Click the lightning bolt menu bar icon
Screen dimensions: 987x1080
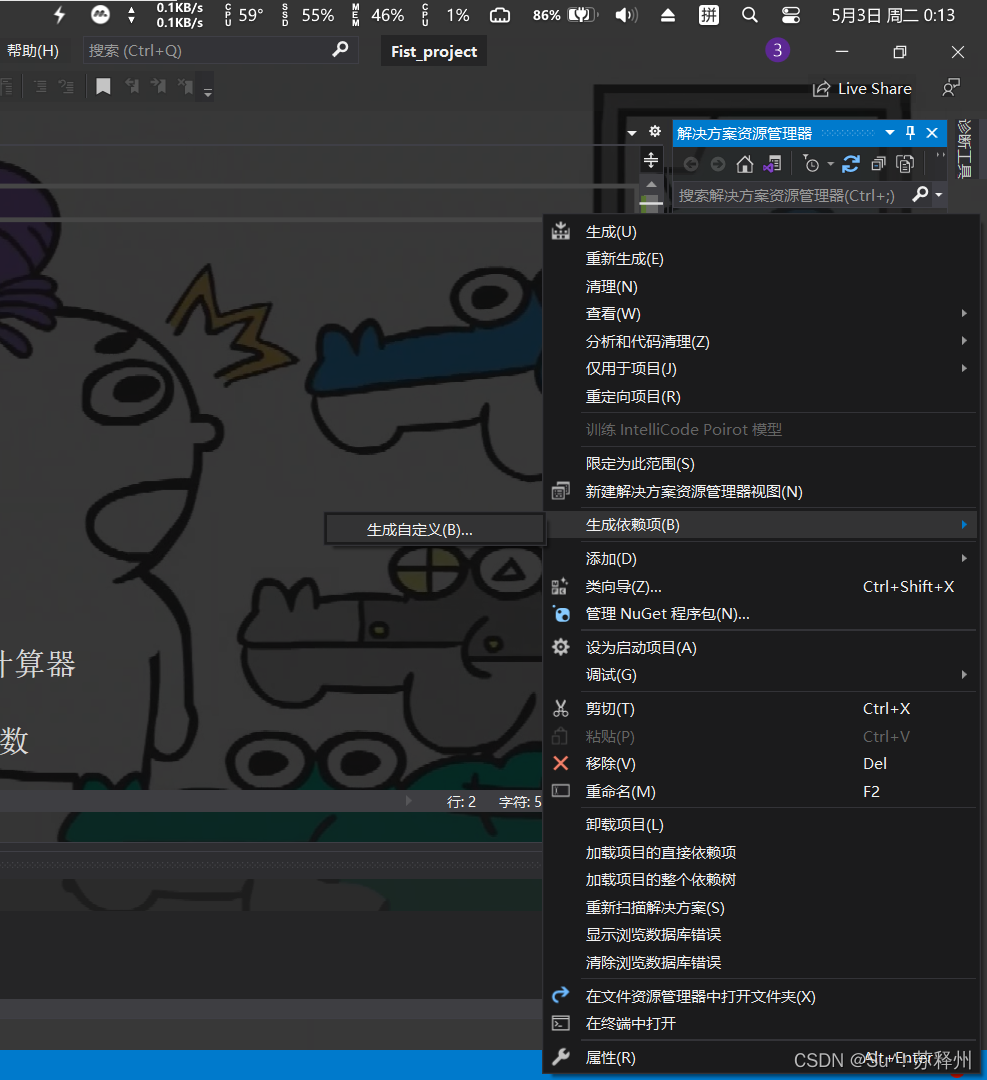pyautogui.click(x=59, y=15)
